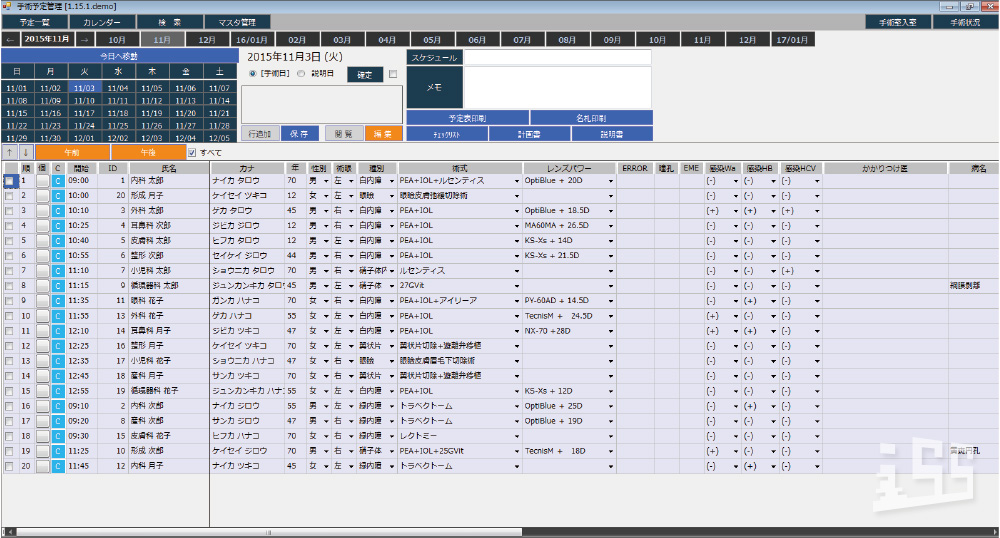This screenshot has height=538, width=1000.
Task: Click the 今日へ移動 button
Action: tap(119, 56)
